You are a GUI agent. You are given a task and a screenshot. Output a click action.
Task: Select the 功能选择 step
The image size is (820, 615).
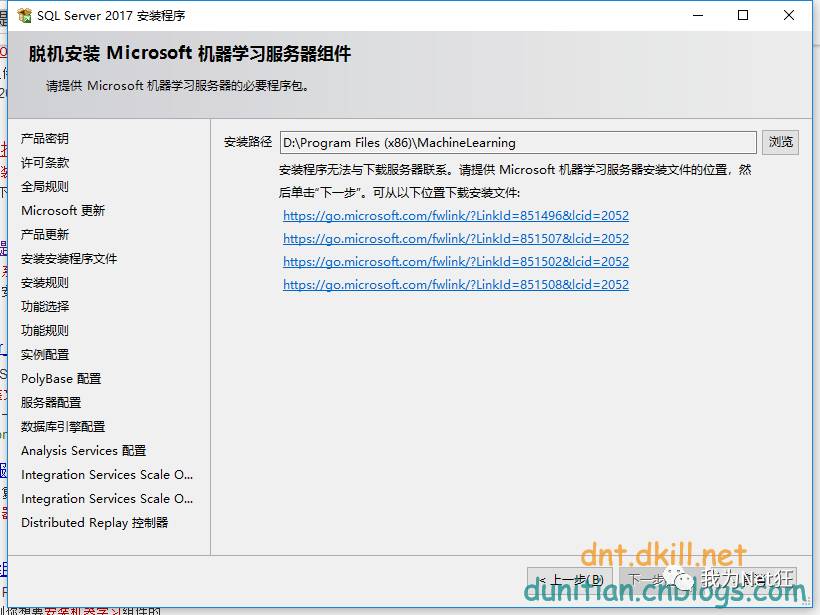pos(45,306)
